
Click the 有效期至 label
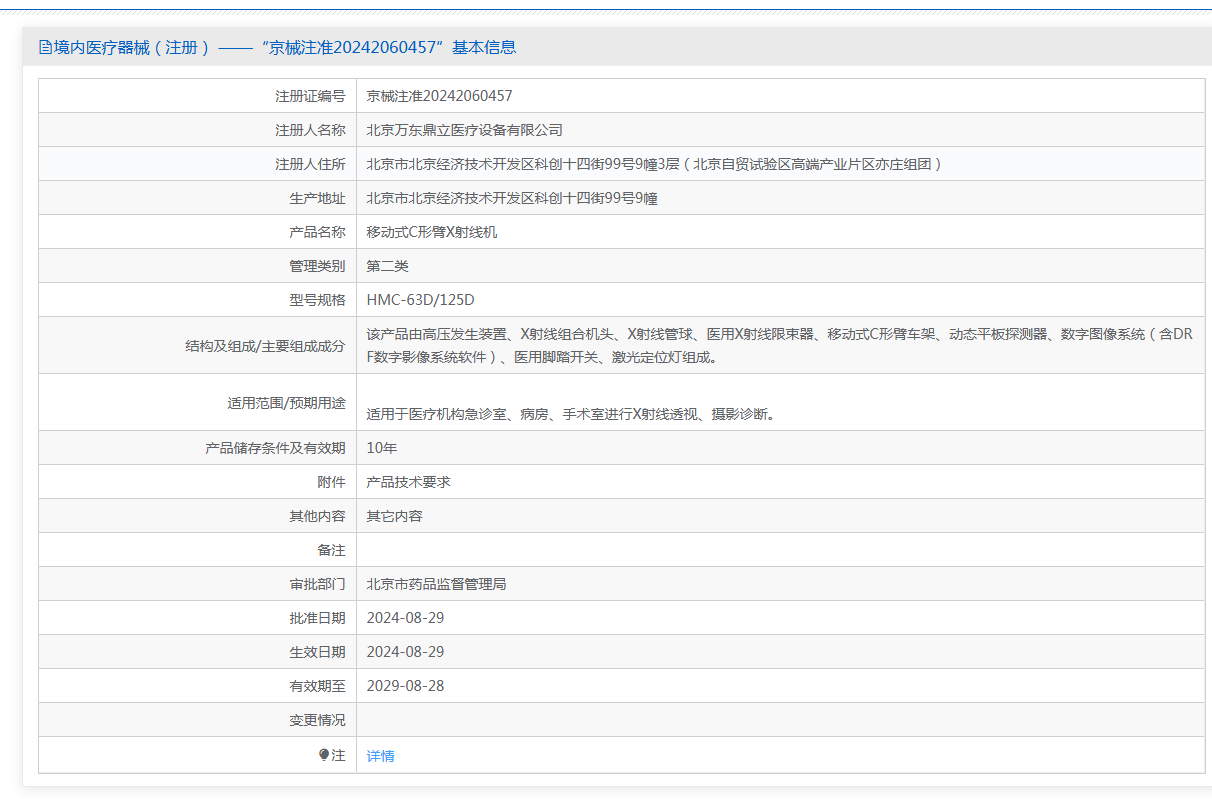coord(317,686)
